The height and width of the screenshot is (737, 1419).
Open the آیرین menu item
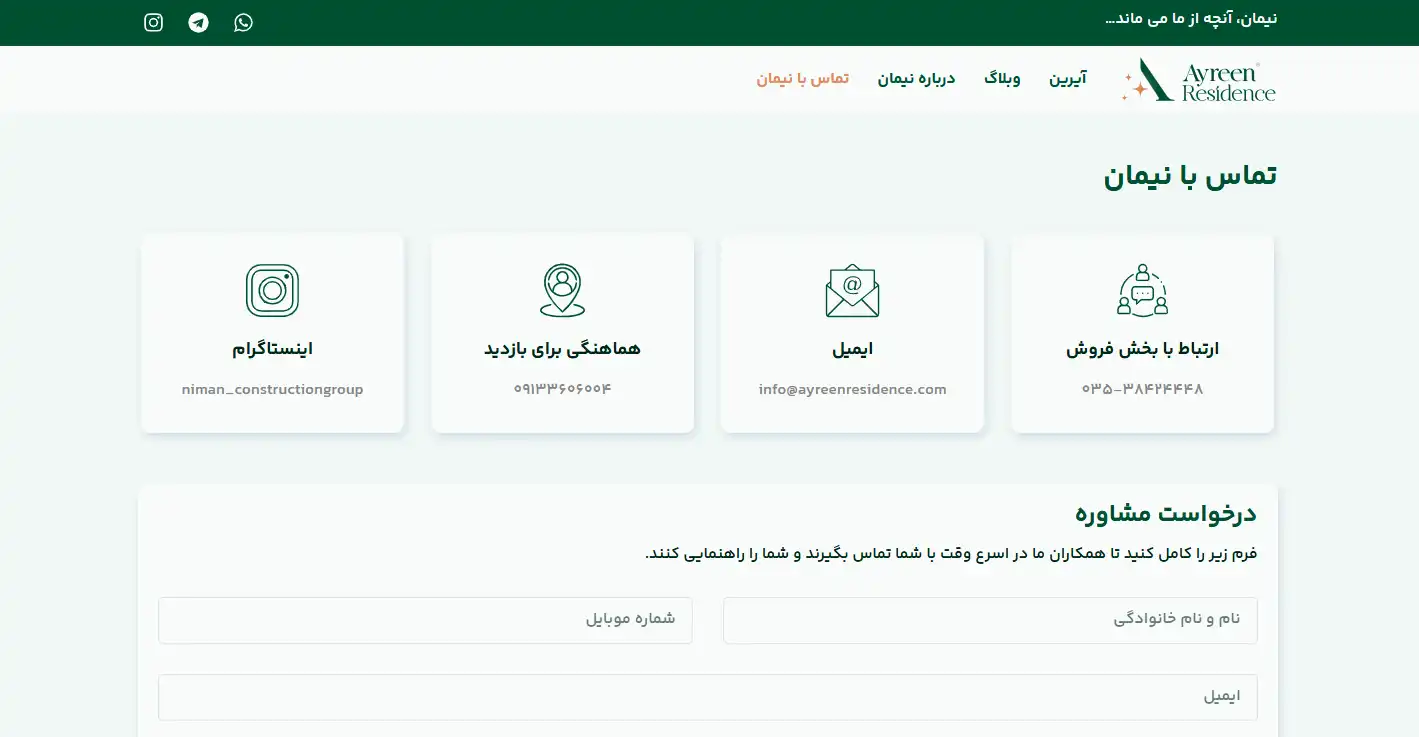coord(1067,79)
